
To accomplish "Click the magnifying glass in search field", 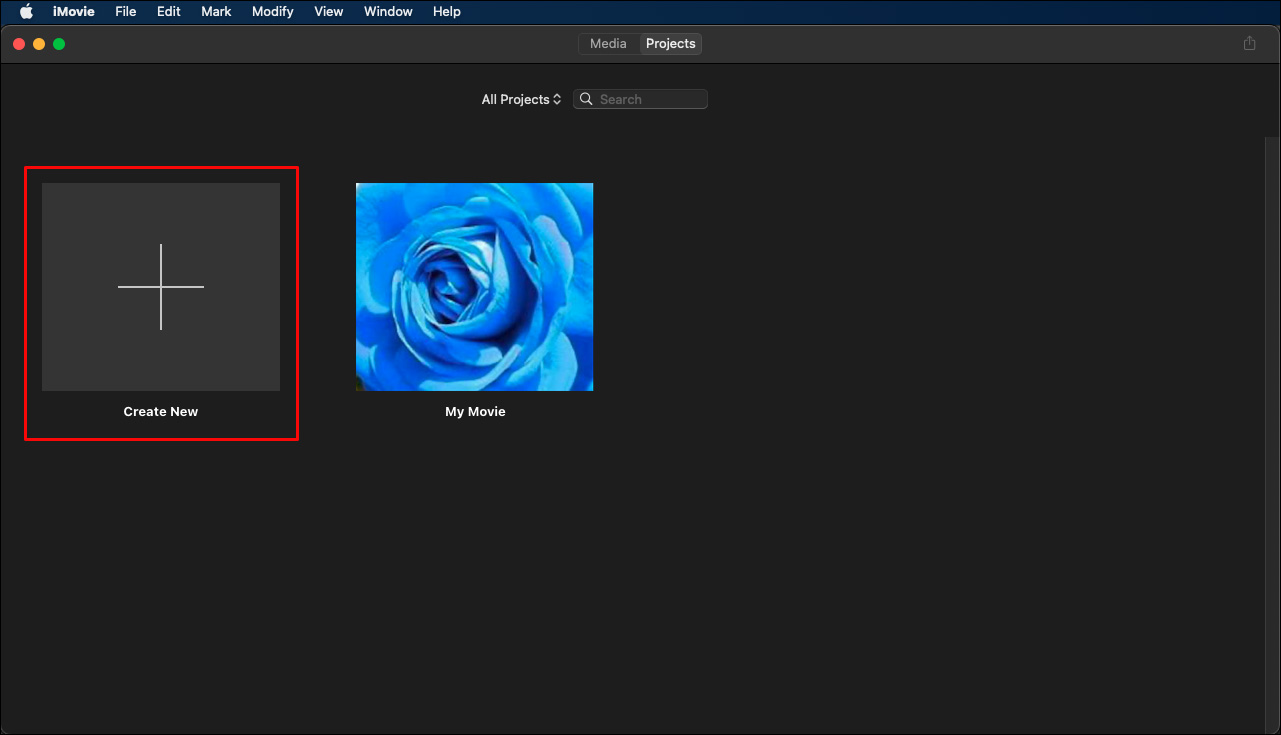I will (587, 99).
